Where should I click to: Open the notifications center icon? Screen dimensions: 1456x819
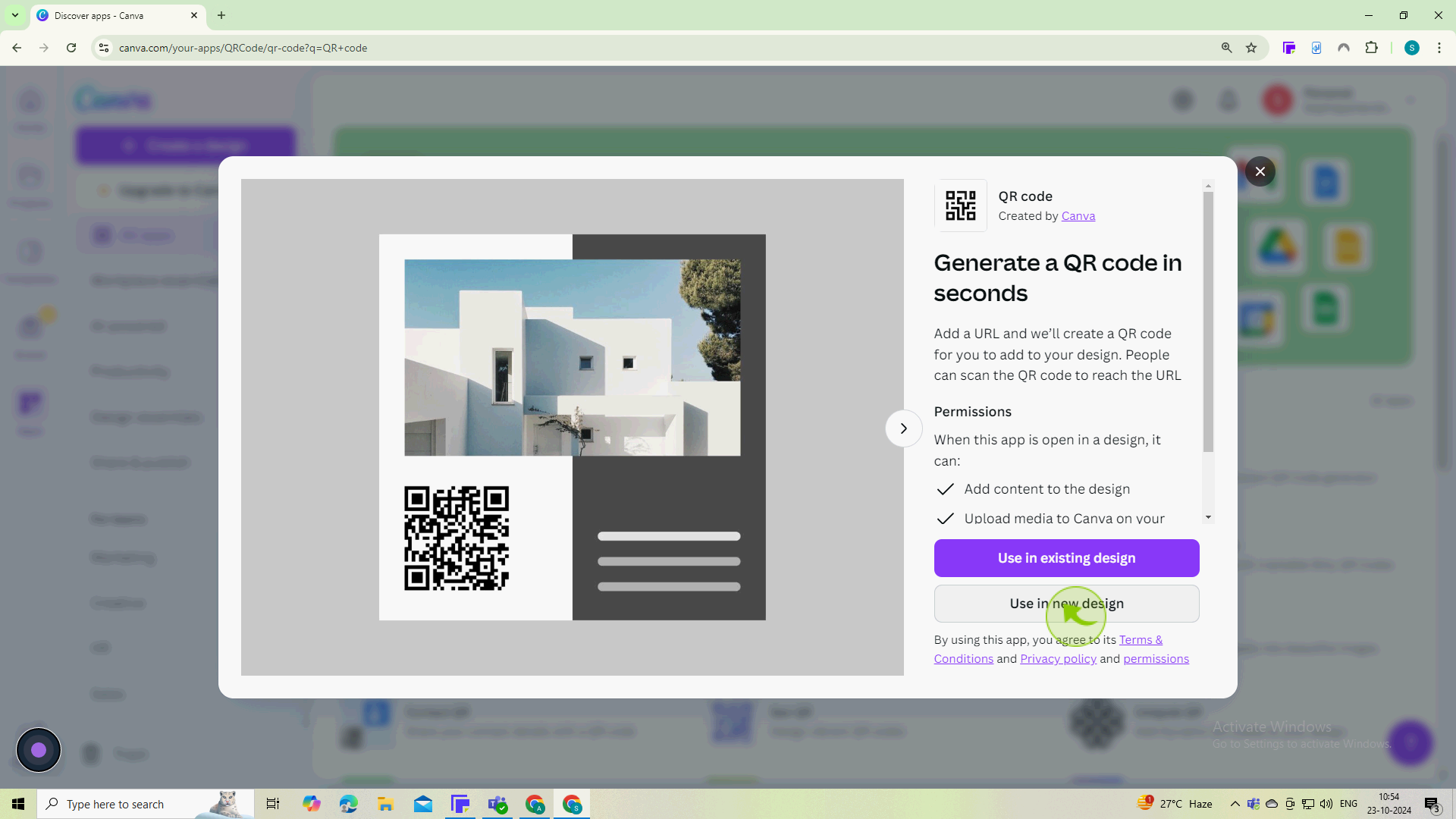(1432, 804)
